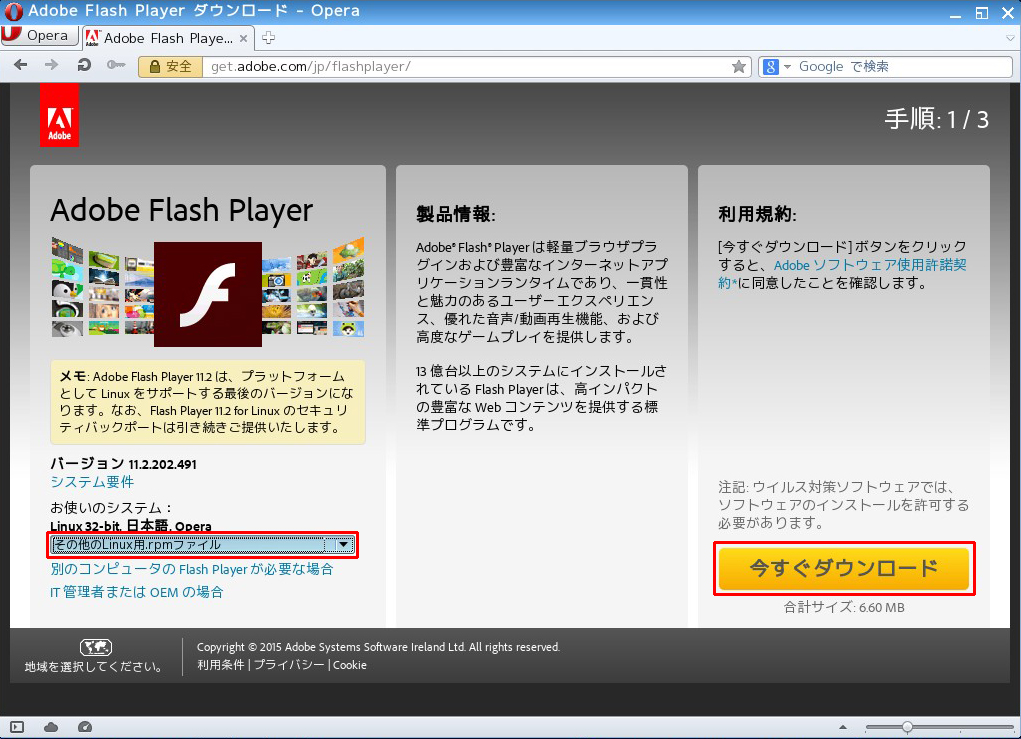Click the address bar URL field
Image resolution: width=1021 pixels, height=739 pixels.
coord(460,67)
